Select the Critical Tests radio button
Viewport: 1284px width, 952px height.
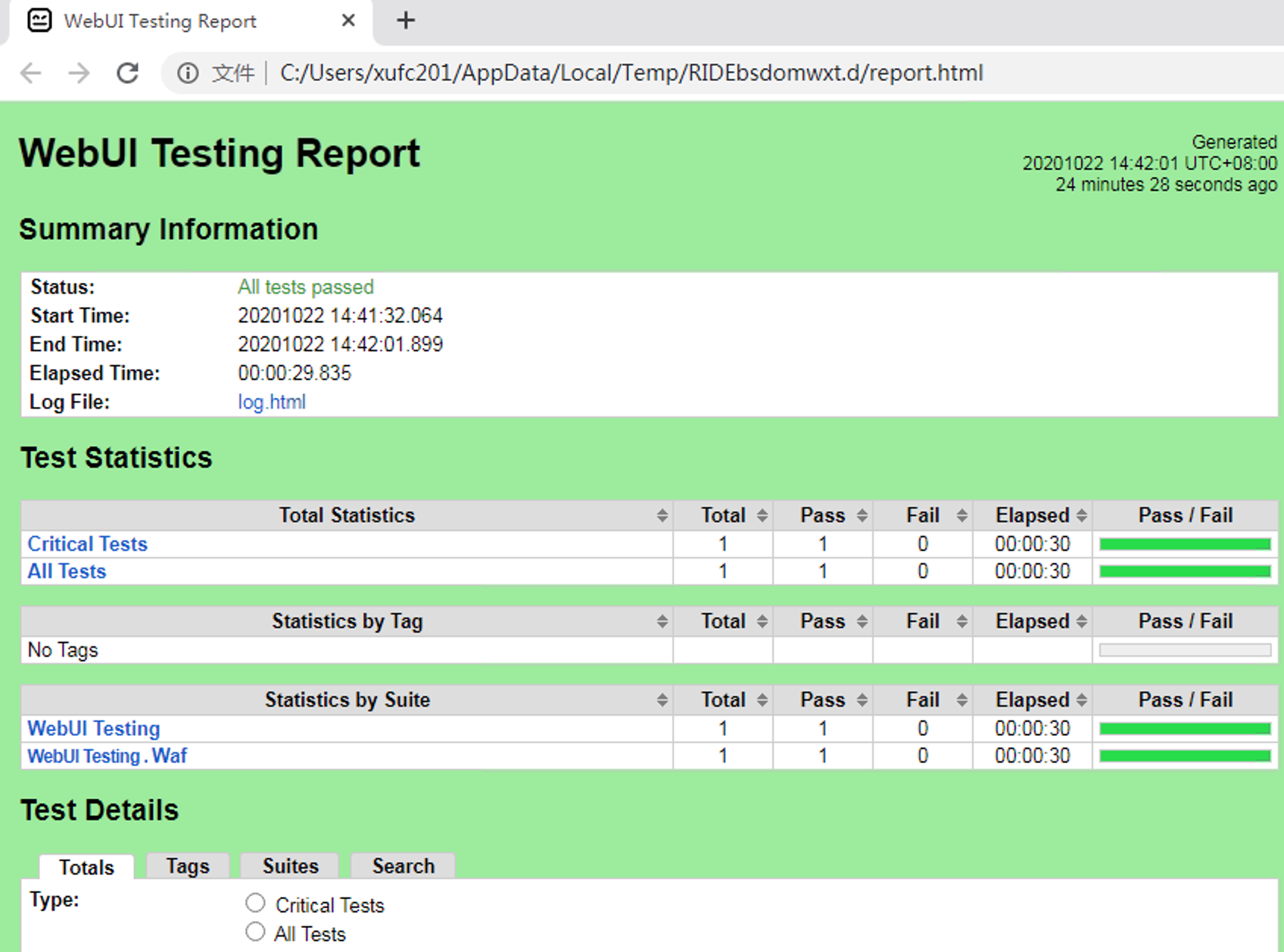[255, 903]
